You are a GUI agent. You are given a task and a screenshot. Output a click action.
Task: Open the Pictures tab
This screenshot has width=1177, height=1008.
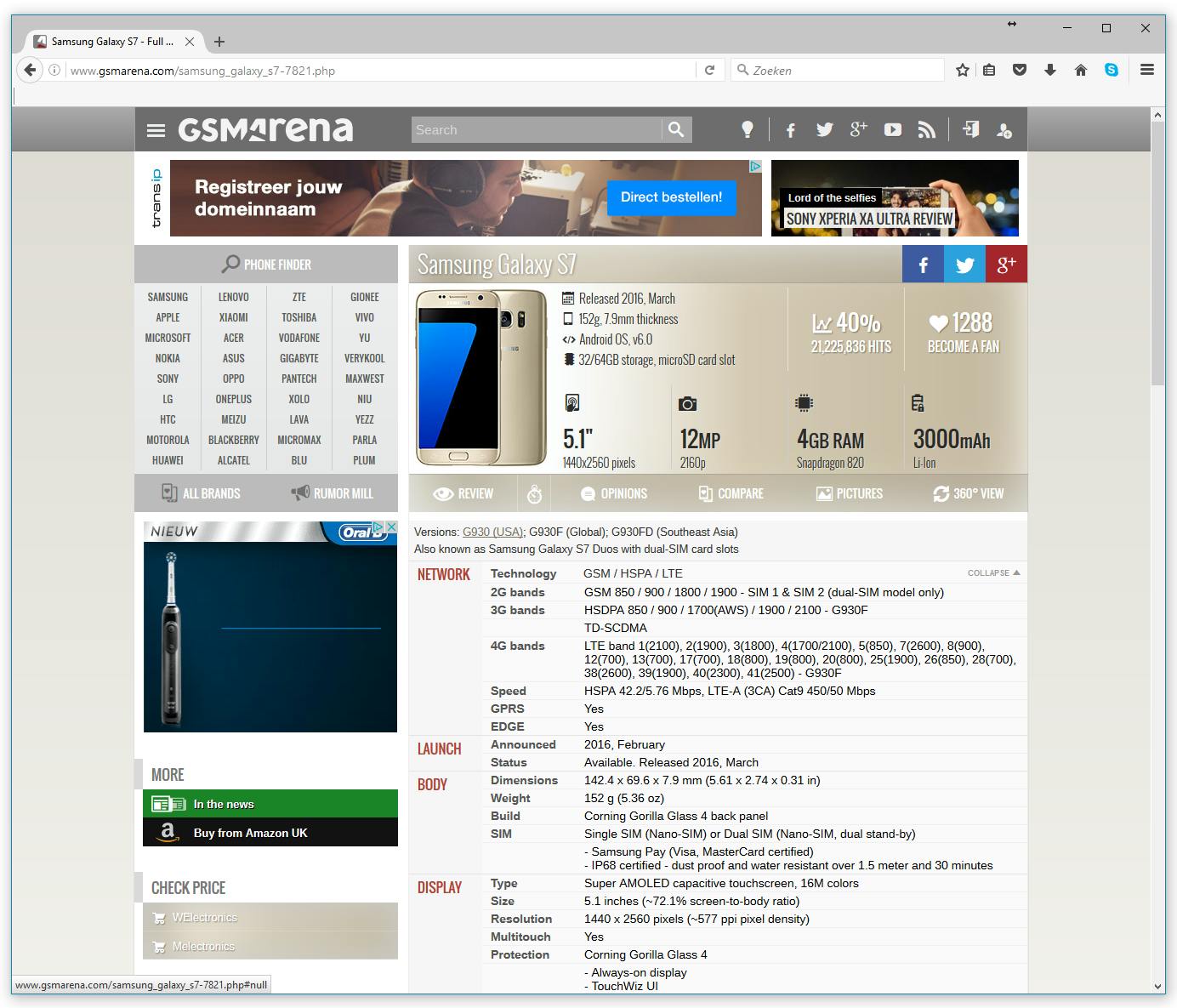tap(849, 493)
